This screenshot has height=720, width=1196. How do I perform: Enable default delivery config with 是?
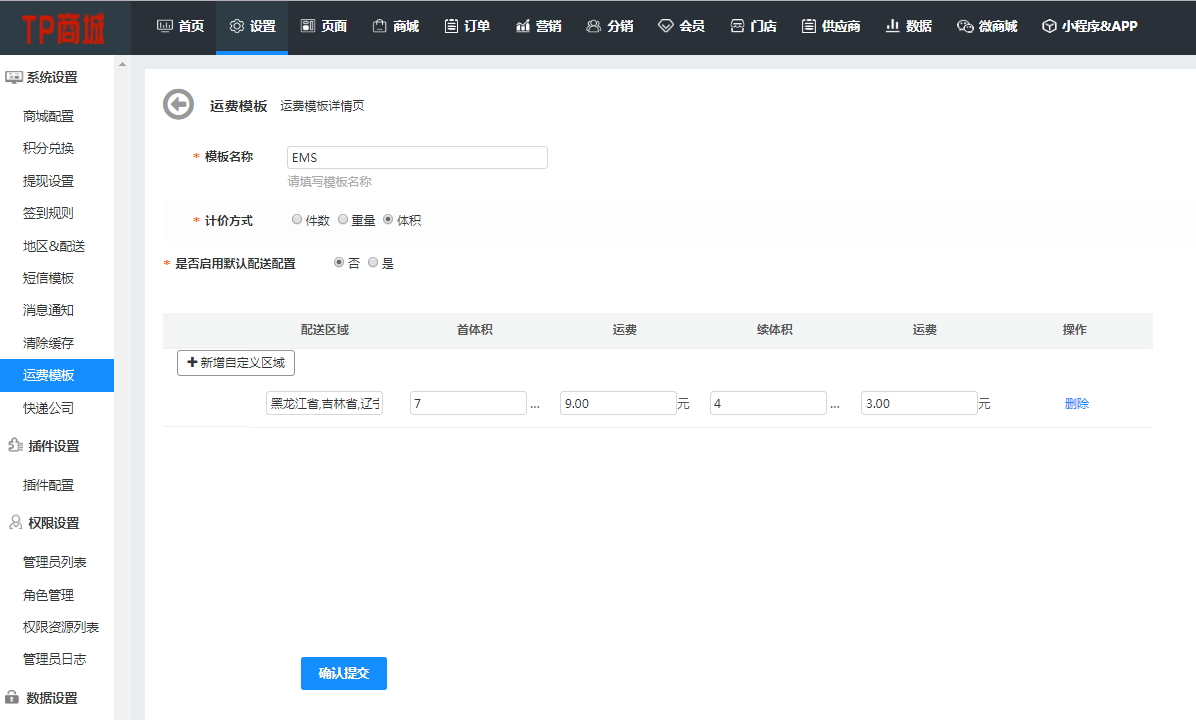[x=373, y=263]
